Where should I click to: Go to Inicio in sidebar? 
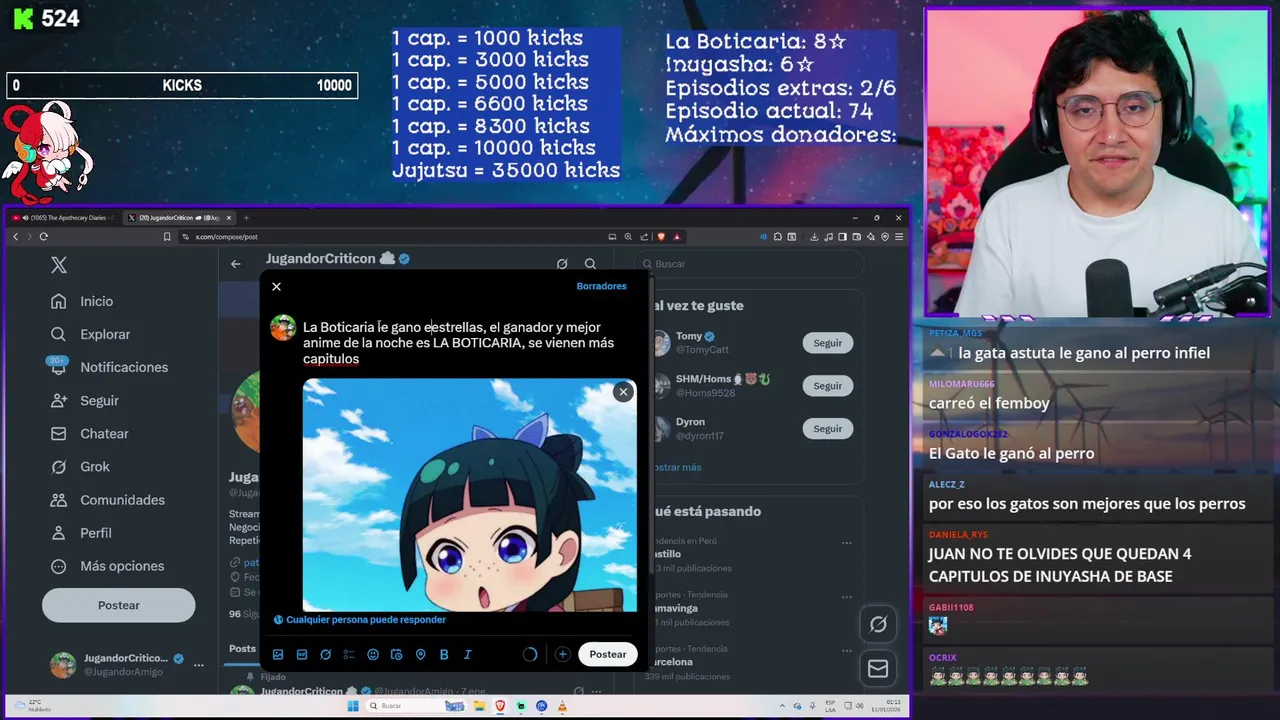click(84, 301)
